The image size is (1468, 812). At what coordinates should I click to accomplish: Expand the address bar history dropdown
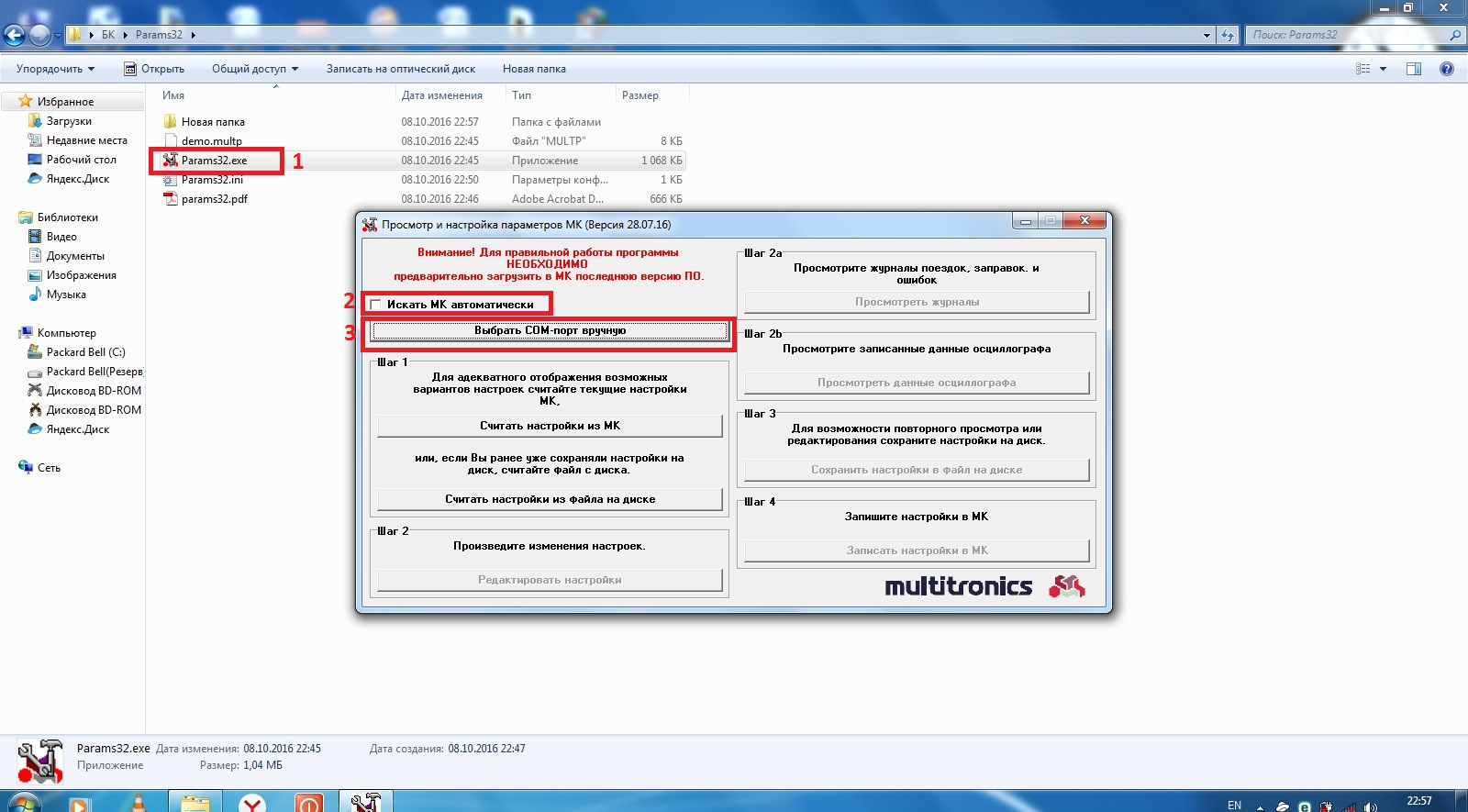(x=1207, y=35)
